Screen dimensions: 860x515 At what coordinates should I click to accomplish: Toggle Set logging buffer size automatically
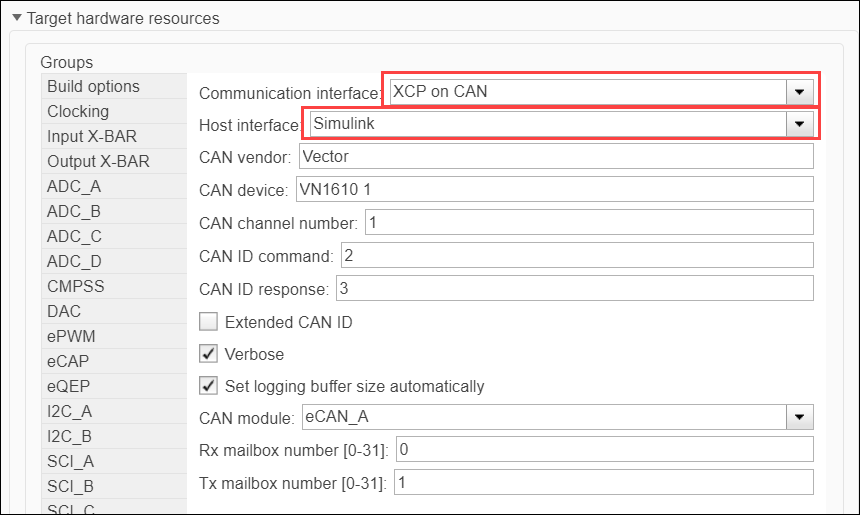(x=209, y=386)
